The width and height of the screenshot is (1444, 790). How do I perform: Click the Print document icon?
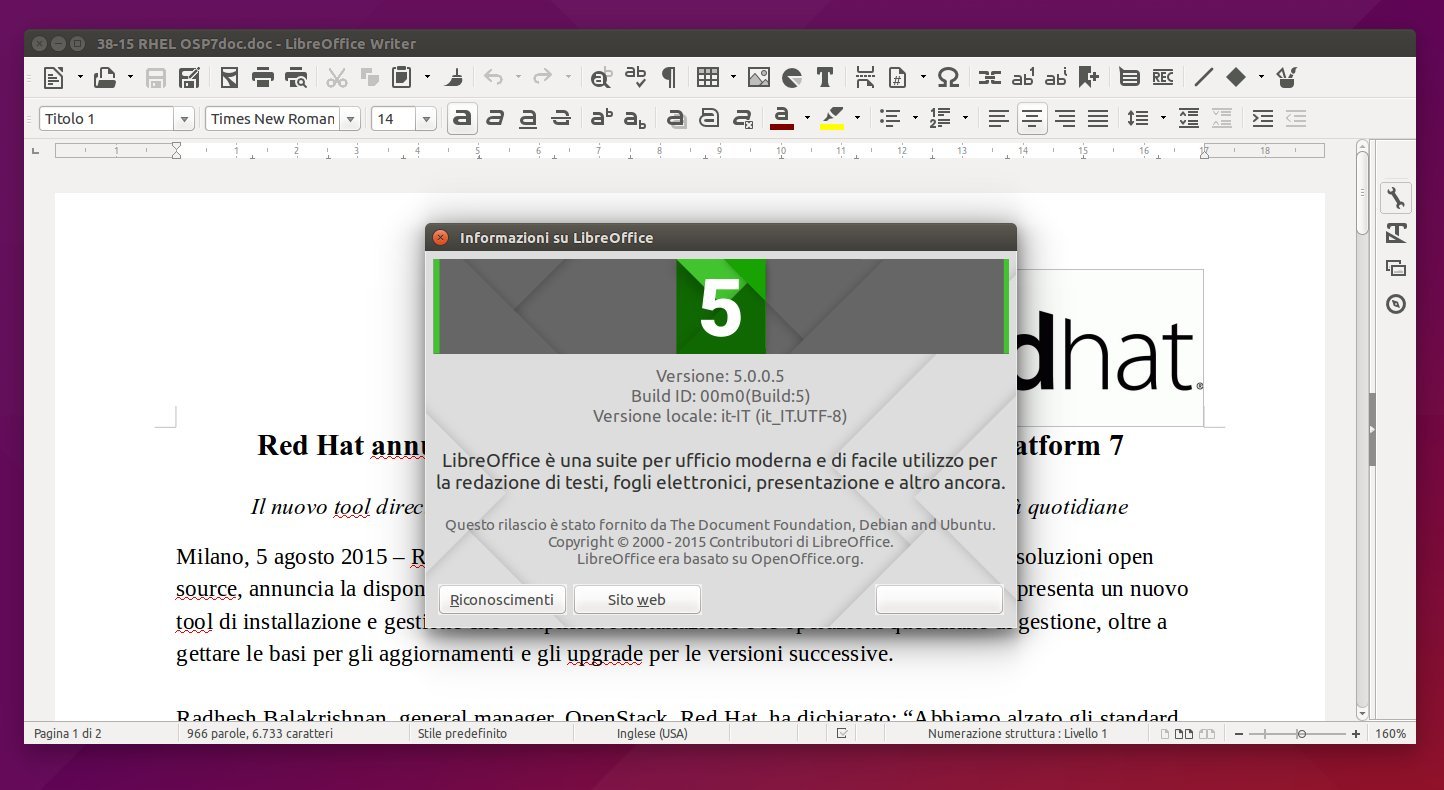pyautogui.click(x=263, y=77)
